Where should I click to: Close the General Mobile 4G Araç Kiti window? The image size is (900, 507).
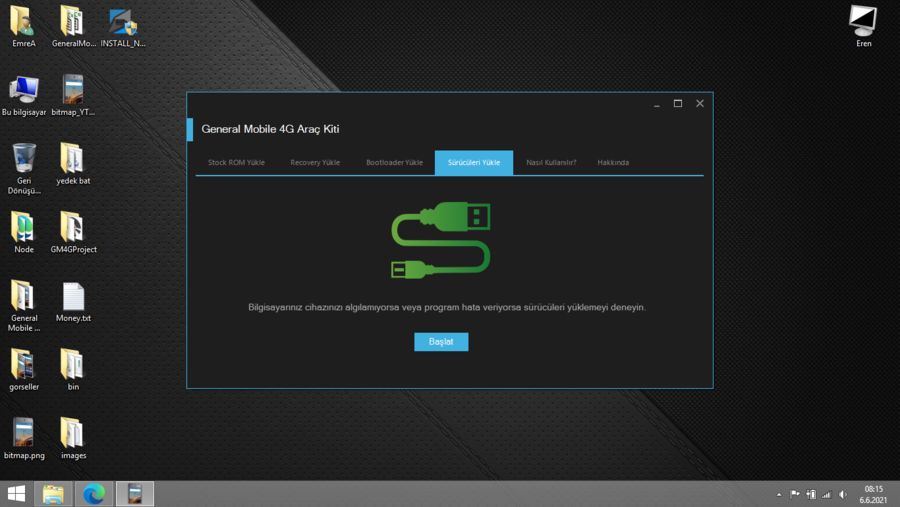700,103
